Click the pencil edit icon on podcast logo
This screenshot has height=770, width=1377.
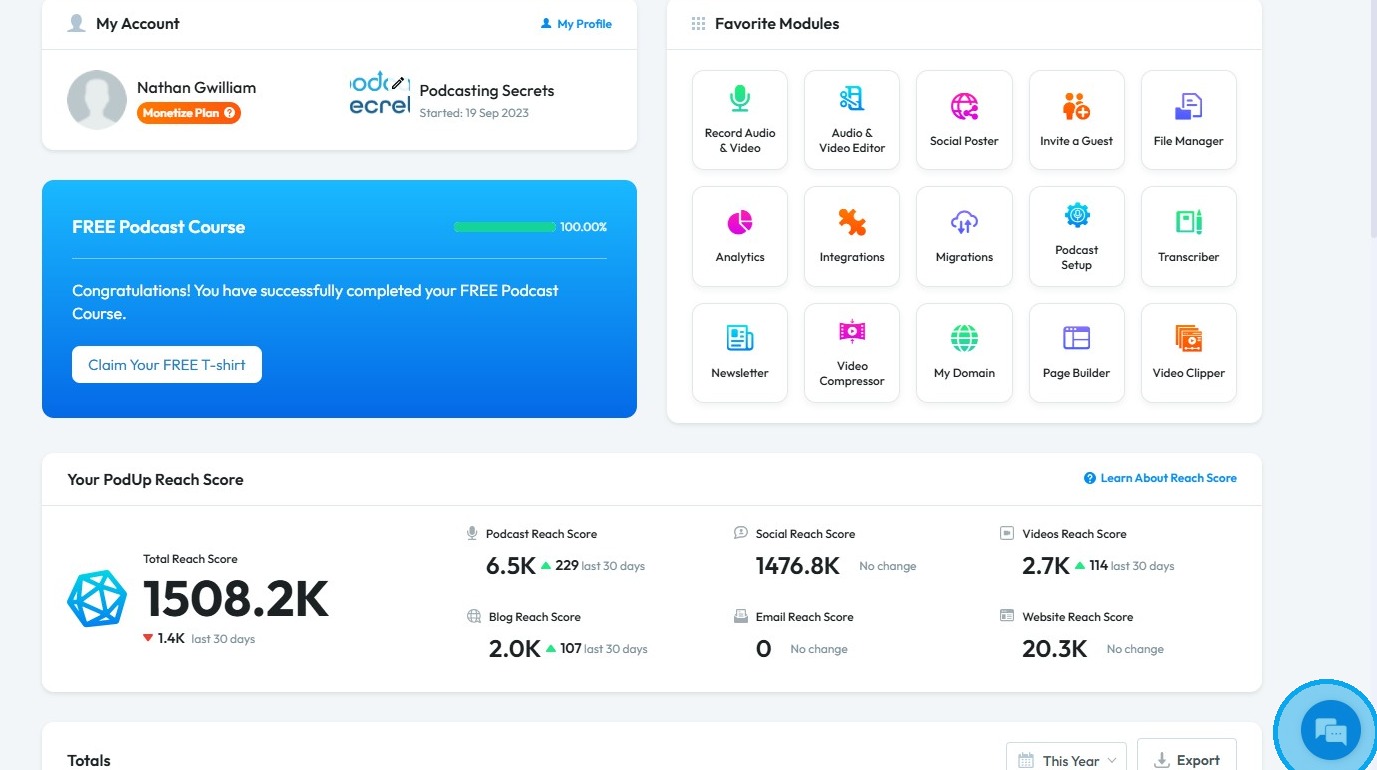point(398,83)
